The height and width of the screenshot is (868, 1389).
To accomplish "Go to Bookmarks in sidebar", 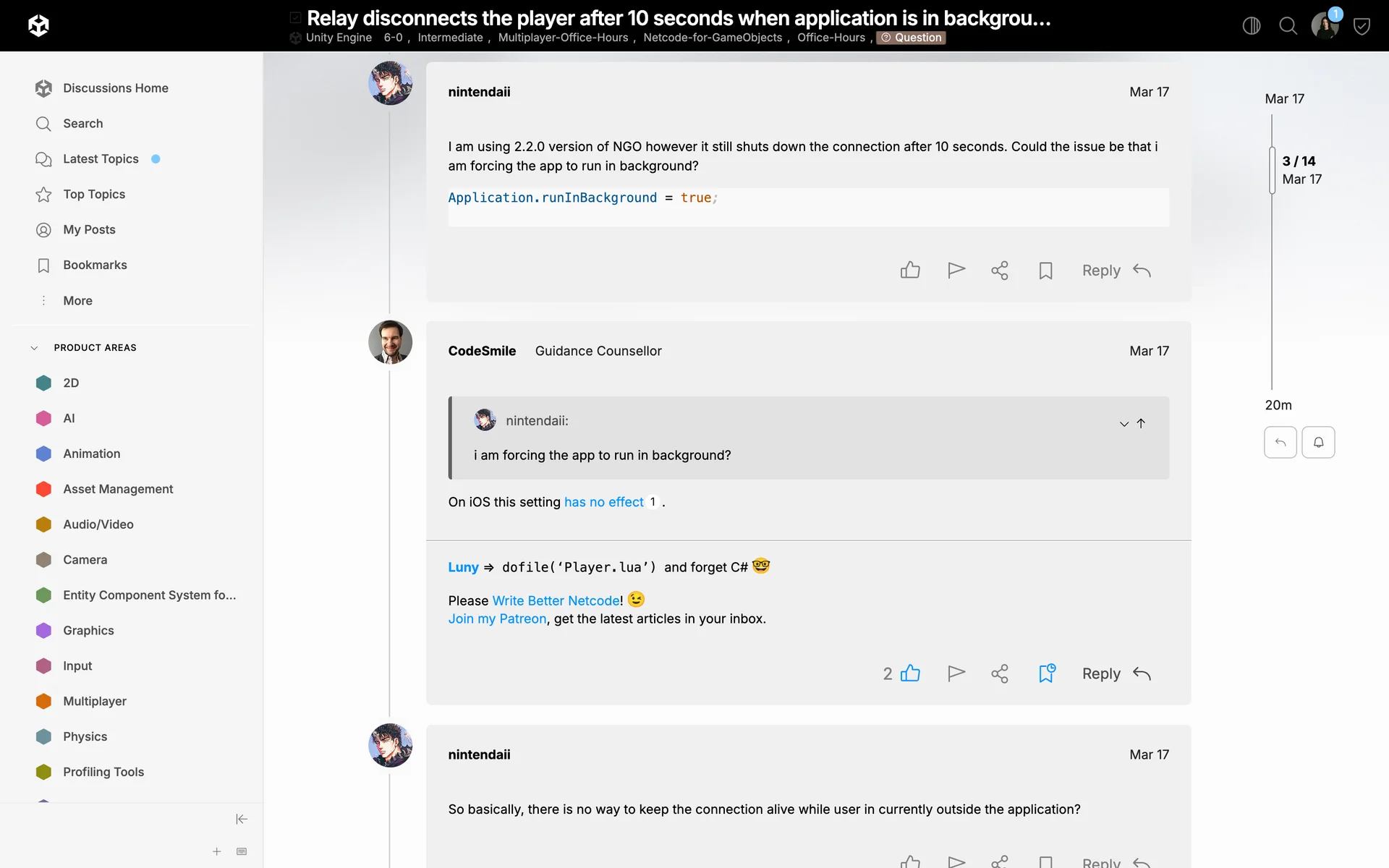I will (x=95, y=265).
